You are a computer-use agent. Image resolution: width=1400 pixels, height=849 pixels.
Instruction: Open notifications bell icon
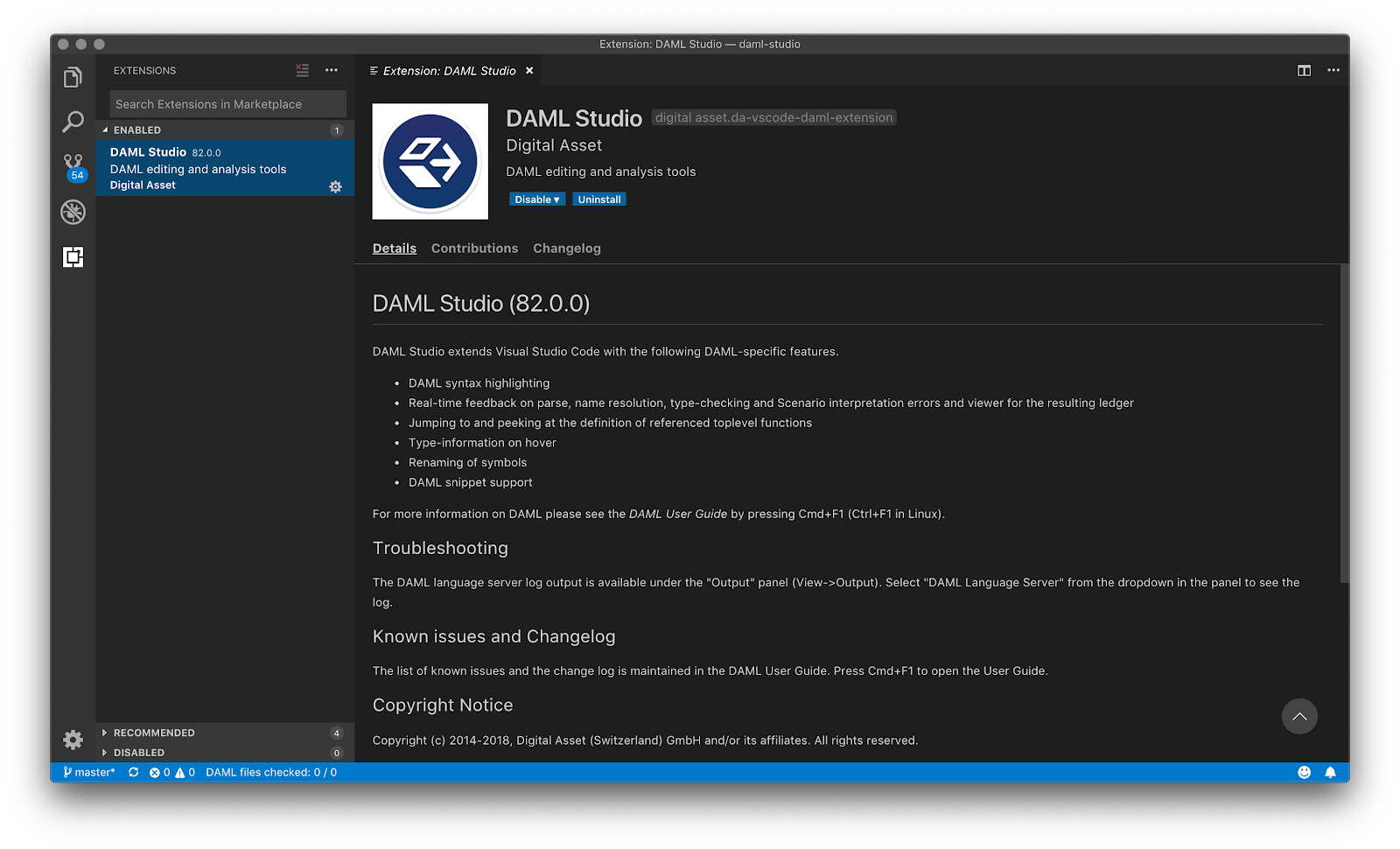[x=1330, y=772]
